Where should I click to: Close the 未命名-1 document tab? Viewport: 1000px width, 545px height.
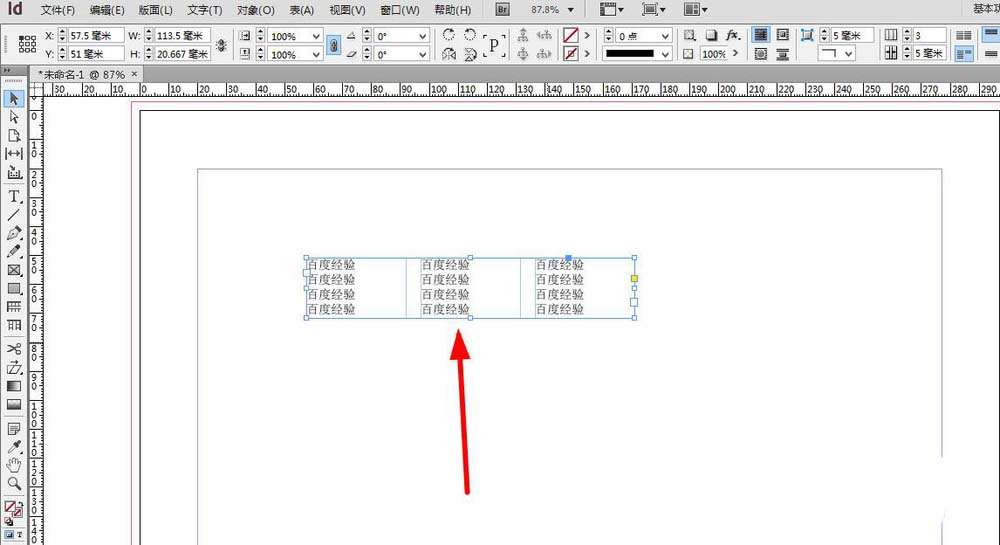point(134,74)
